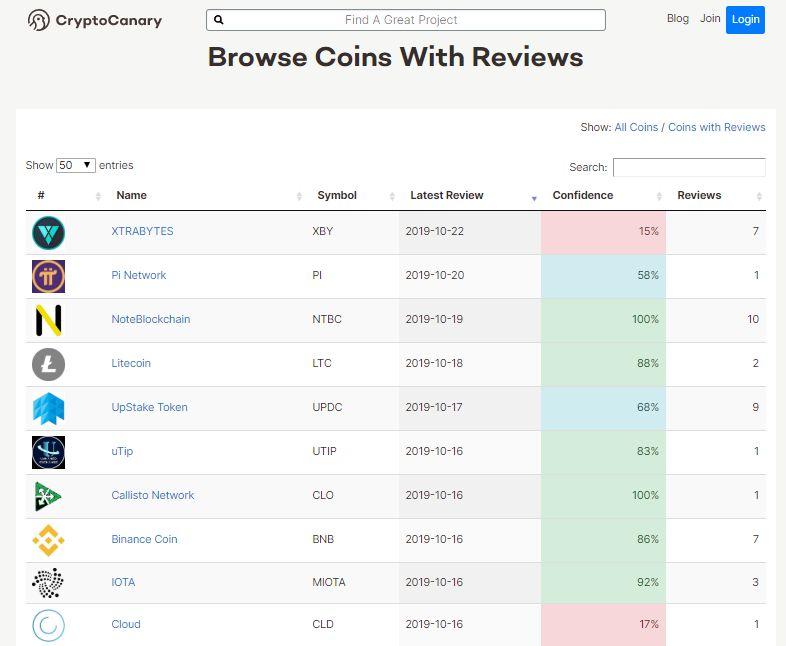Viewport: 786px width, 646px height.
Task: Open the XTRABYTES coin link
Action: point(142,231)
